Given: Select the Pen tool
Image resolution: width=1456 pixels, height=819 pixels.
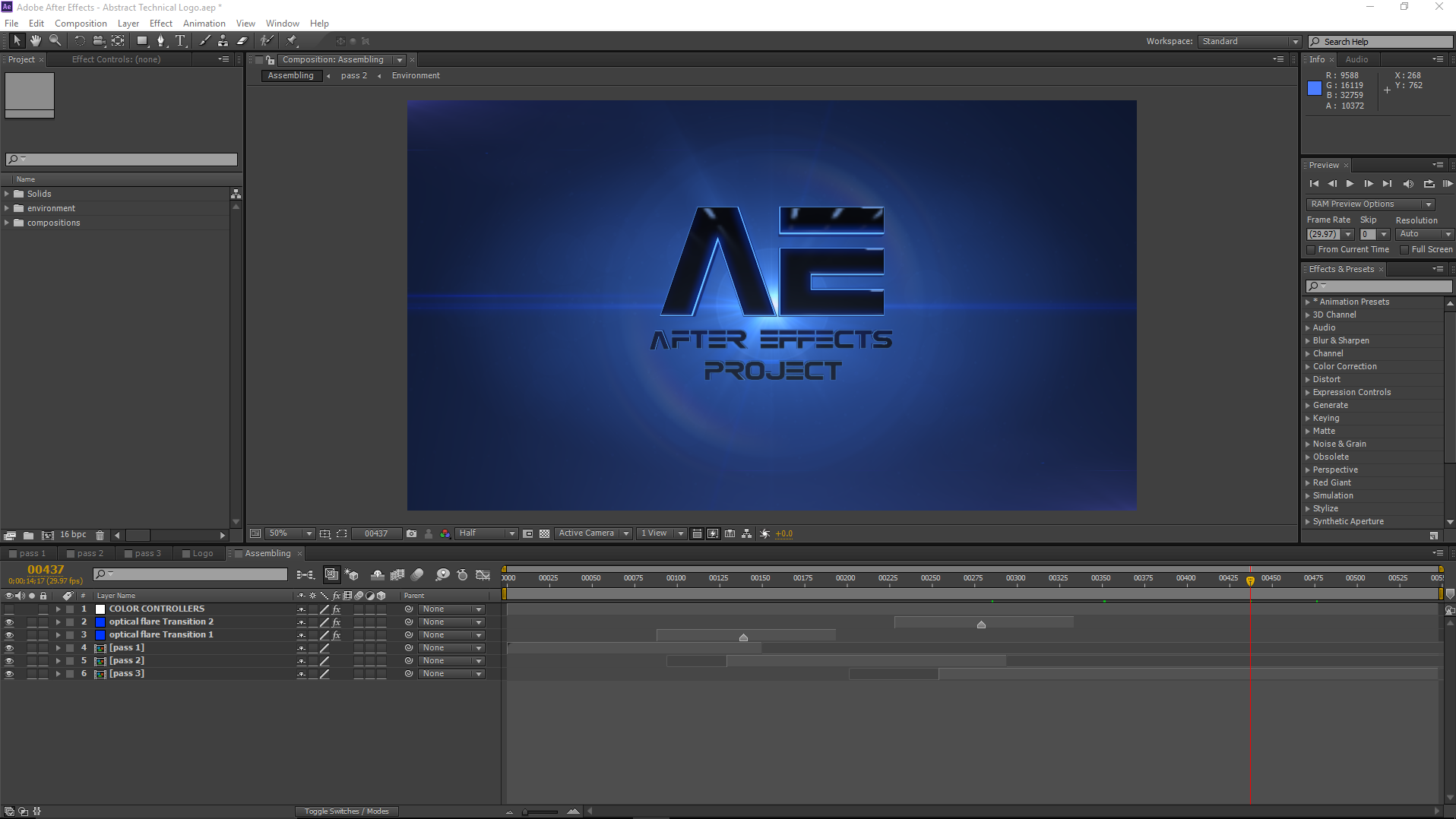Looking at the screenshot, I should click(160, 41).
